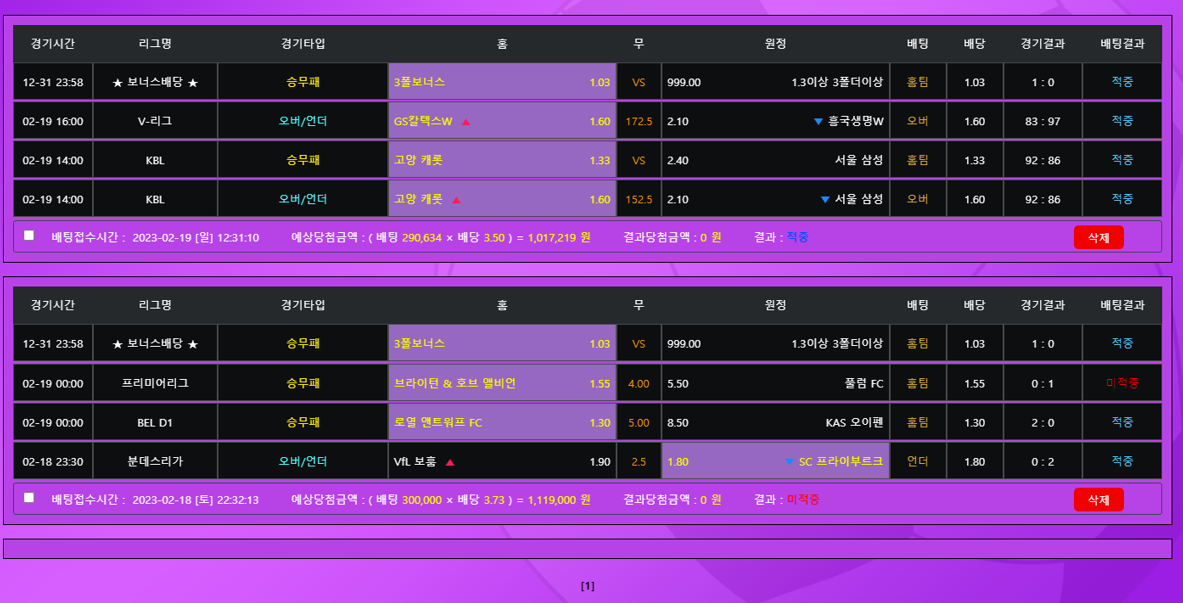Screen dimensions: 1183x603
Task: Select the 로열 앤트워프 FC home pick cell
Action: pyautogui.click(x=502, y=422)
